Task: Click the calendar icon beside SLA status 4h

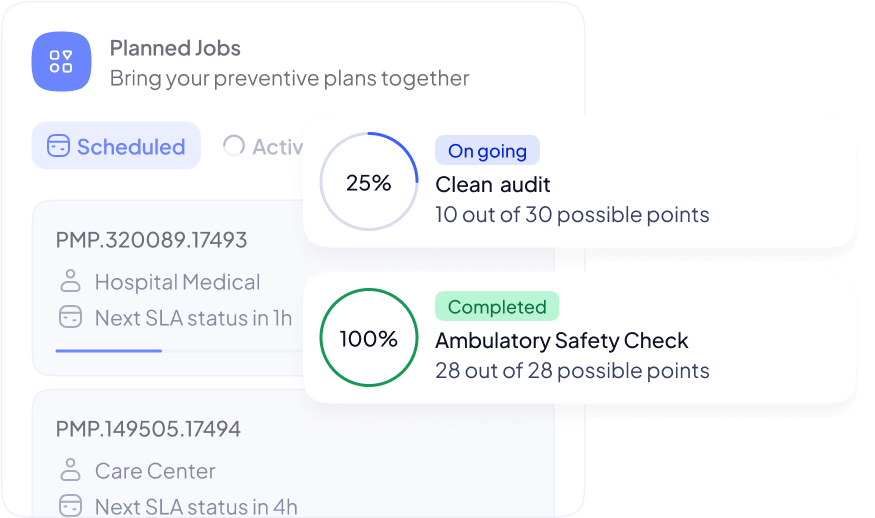Action: pos(70,506)
